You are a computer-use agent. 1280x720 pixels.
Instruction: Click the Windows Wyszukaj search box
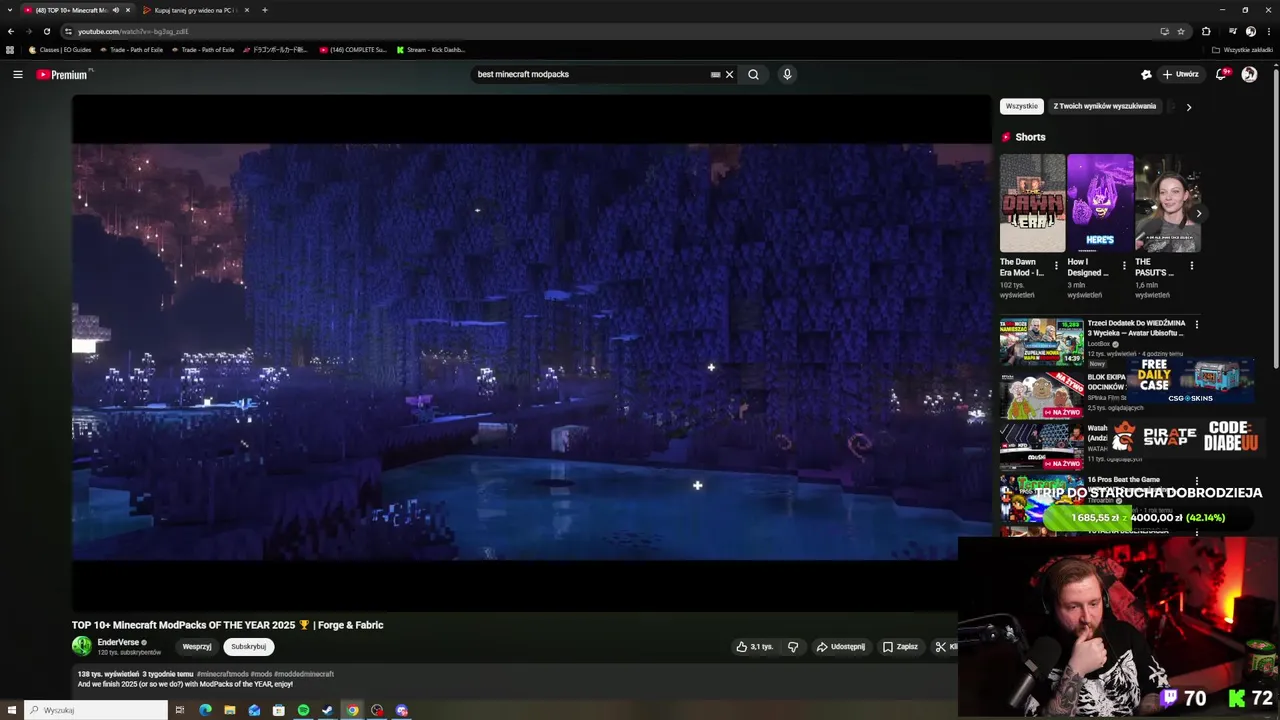click(96, 710)
